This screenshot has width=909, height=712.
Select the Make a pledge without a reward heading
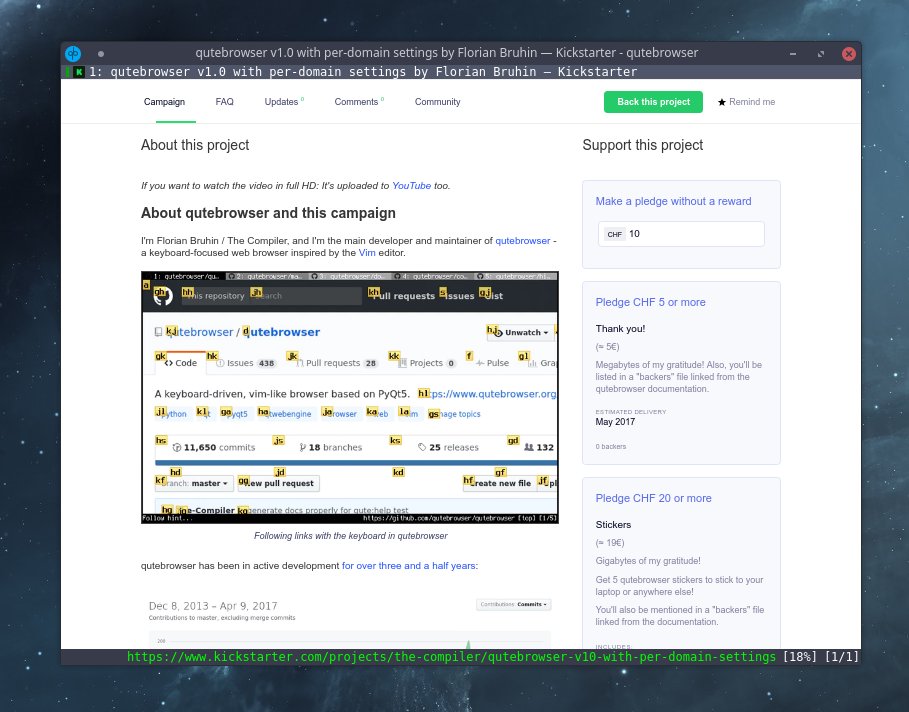click(673, 201)
